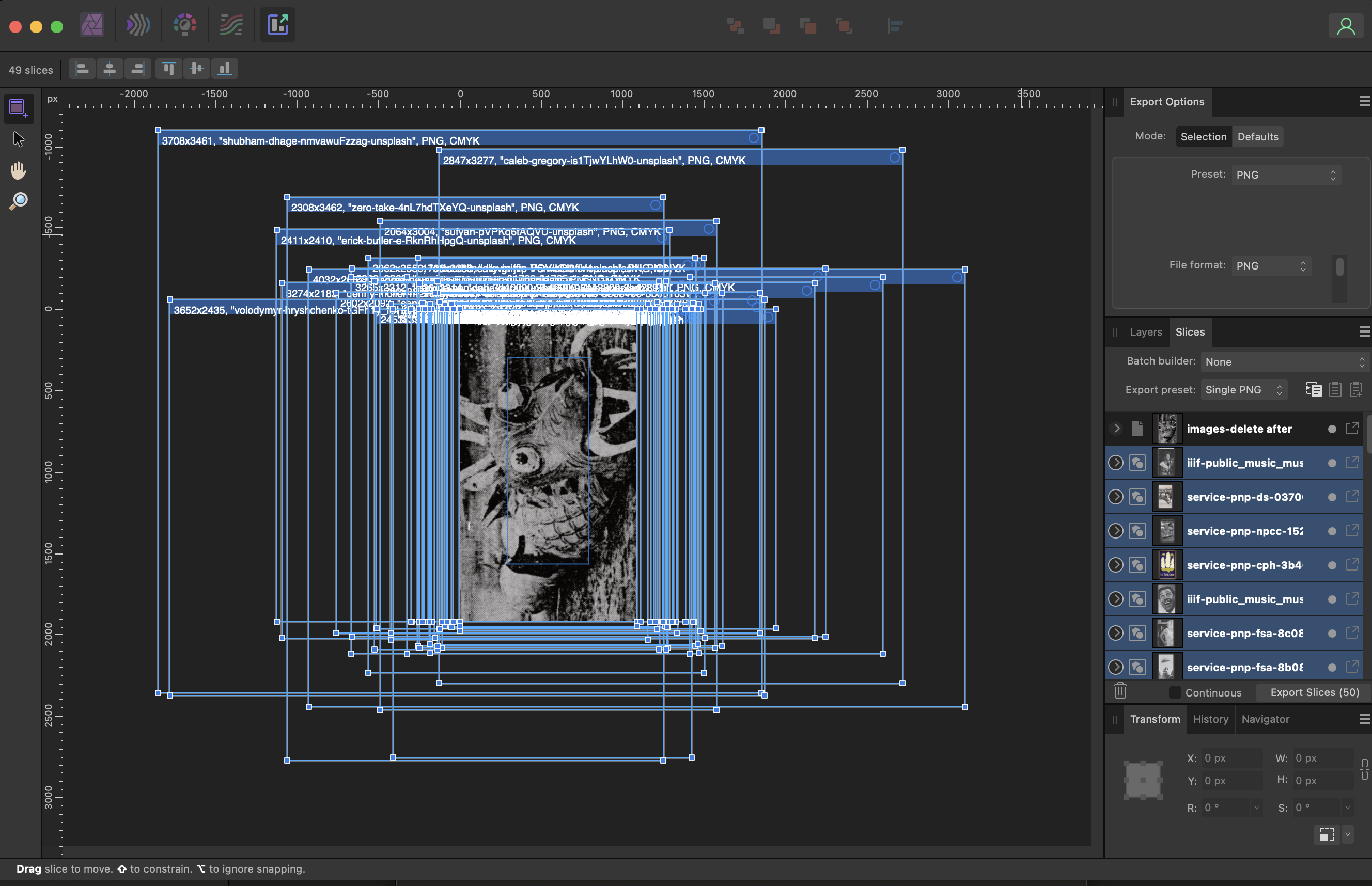Open the rotation R value dropdown arrow
This screenshot has width=1372, height=886.
coord(1256,807)
